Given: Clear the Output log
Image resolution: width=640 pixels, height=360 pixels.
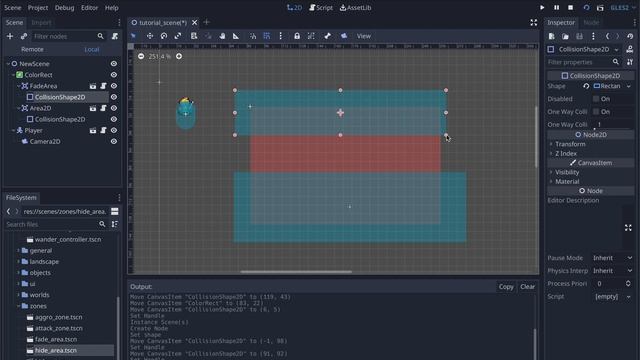Looking at the screenshot, I should click(x=527, y=287).
